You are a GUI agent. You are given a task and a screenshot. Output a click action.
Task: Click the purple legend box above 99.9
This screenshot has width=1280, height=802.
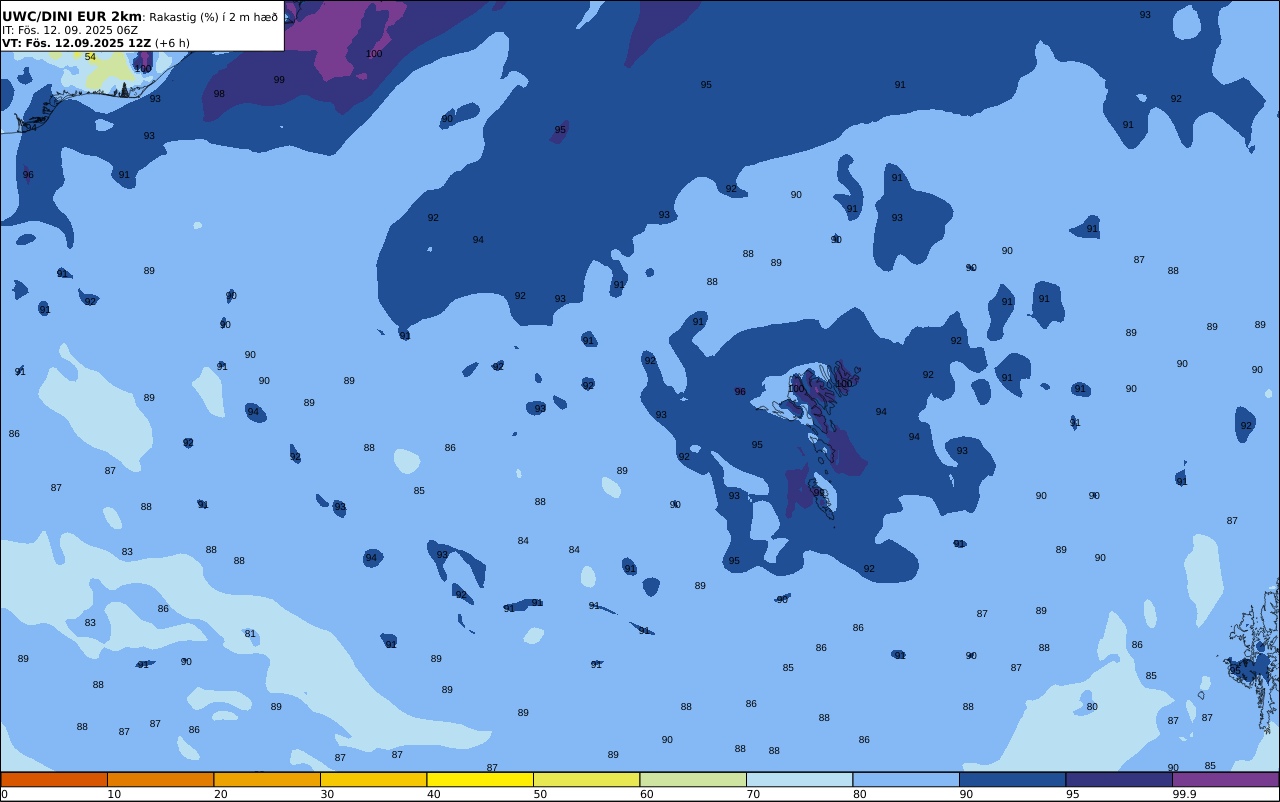click(x=1225, y=779)
